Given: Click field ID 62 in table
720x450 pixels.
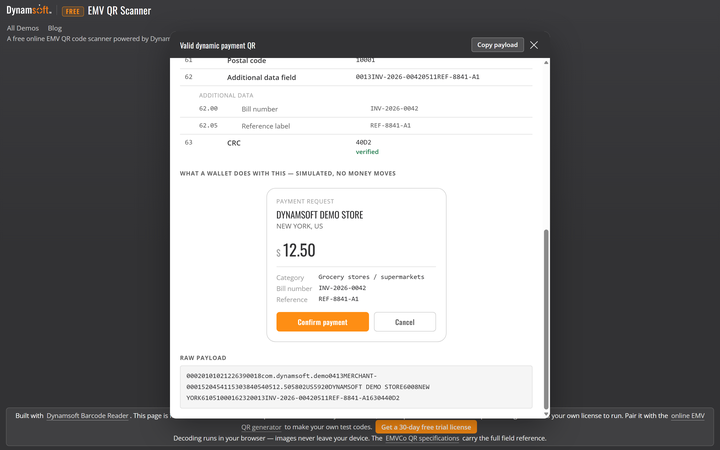Looking at the screenshot, I should click(x=188, y=77).
